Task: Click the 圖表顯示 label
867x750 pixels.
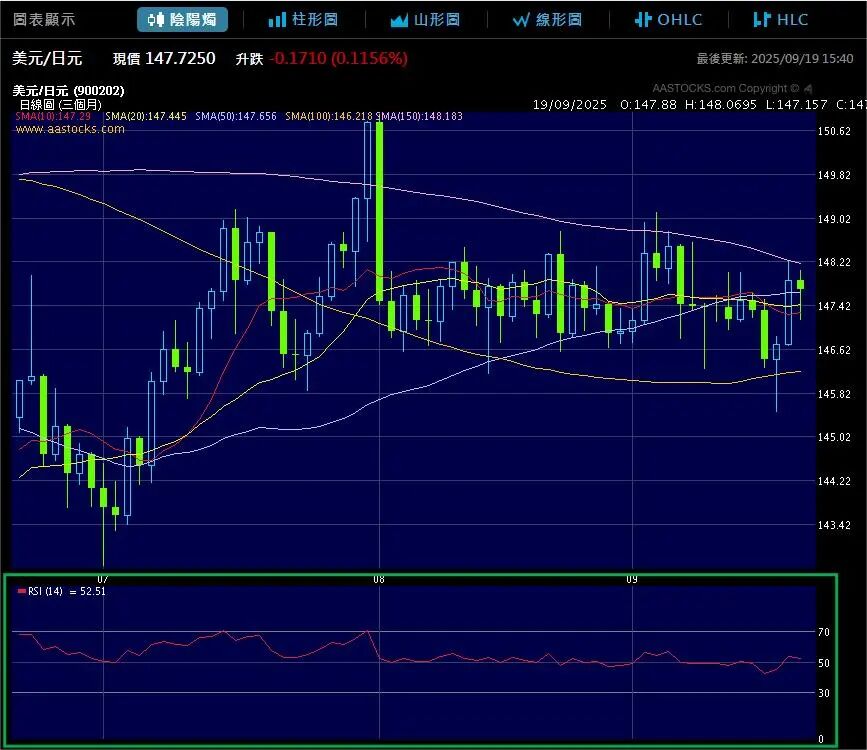Action: (44, 20)
